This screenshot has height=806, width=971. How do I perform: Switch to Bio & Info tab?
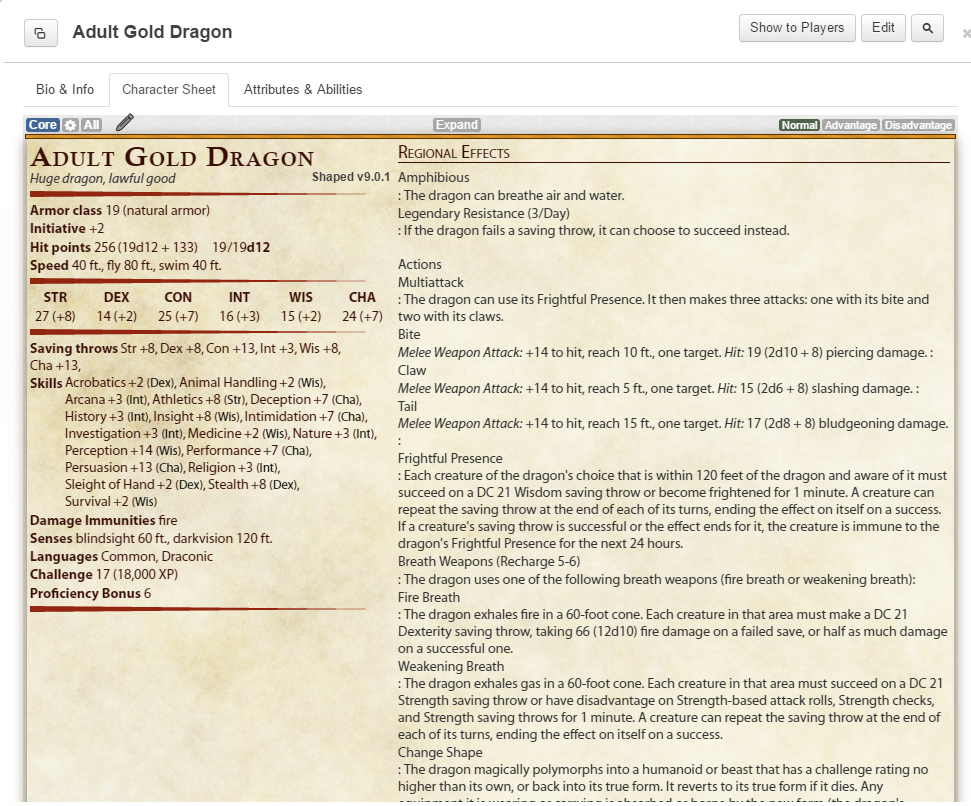click(x=65, y=90)
